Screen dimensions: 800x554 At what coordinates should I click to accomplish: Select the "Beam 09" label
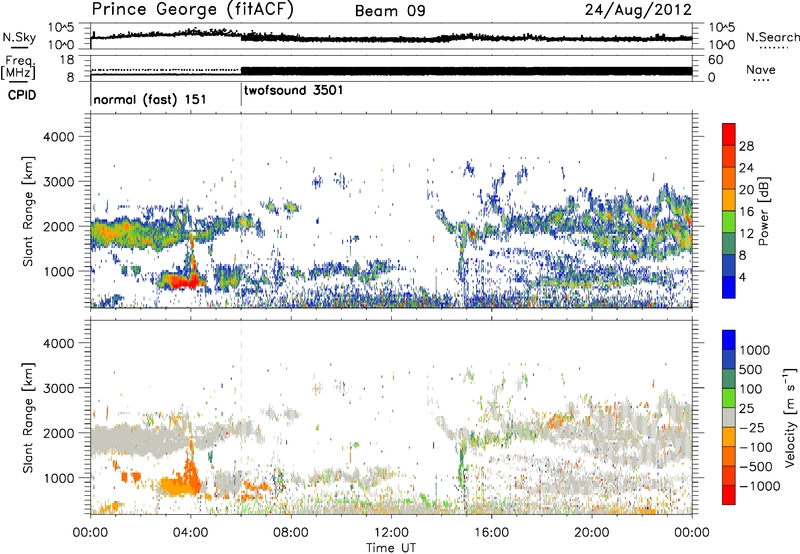pyautogui.click(x=390, y=11)
